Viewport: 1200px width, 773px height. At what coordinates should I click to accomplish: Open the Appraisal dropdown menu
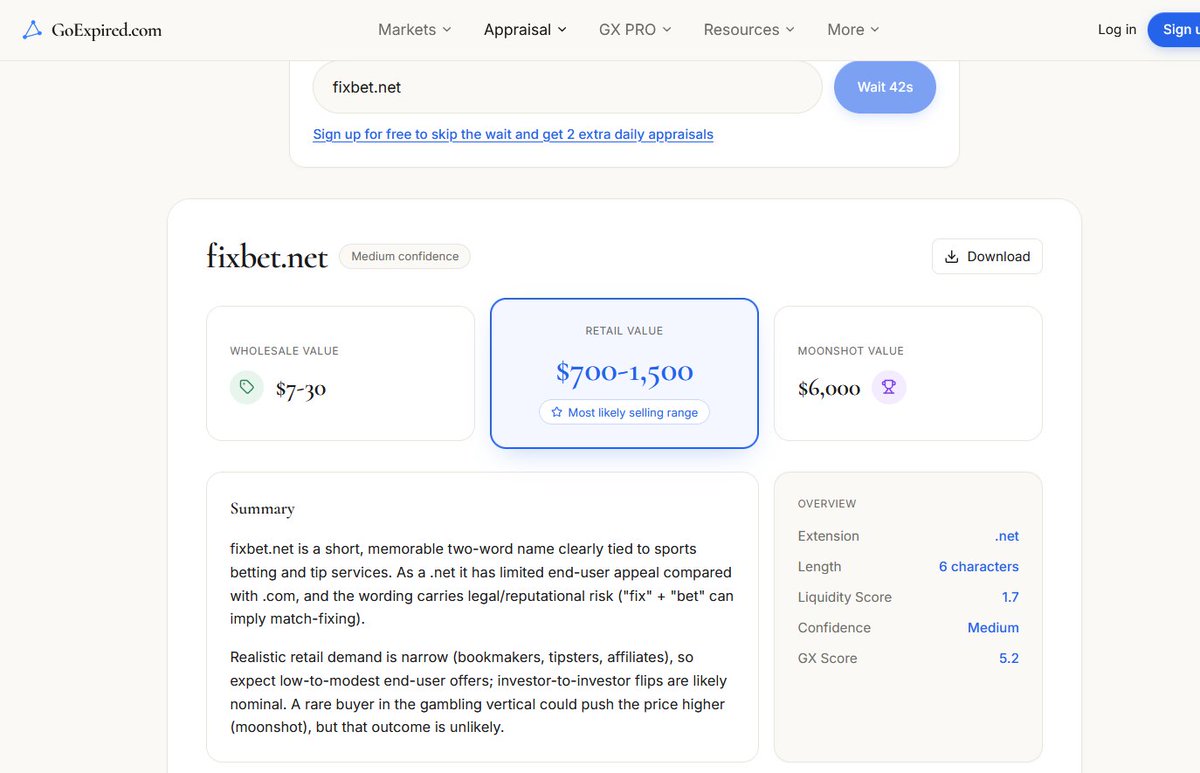[525, 30]
